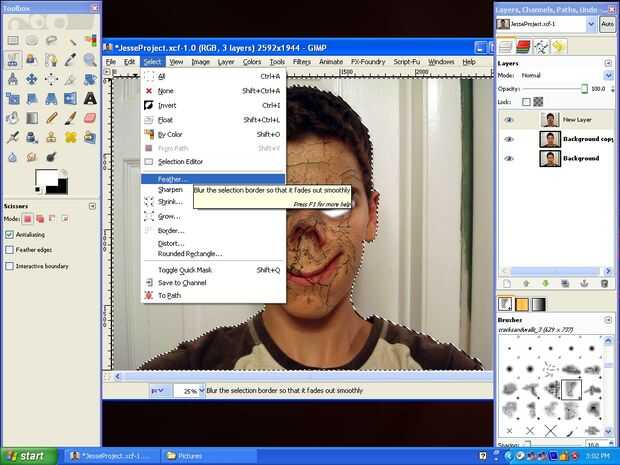The height and width of the screenshot is (465, 620).
Task: Select the Paths tool
Action: tap(51, 59)
